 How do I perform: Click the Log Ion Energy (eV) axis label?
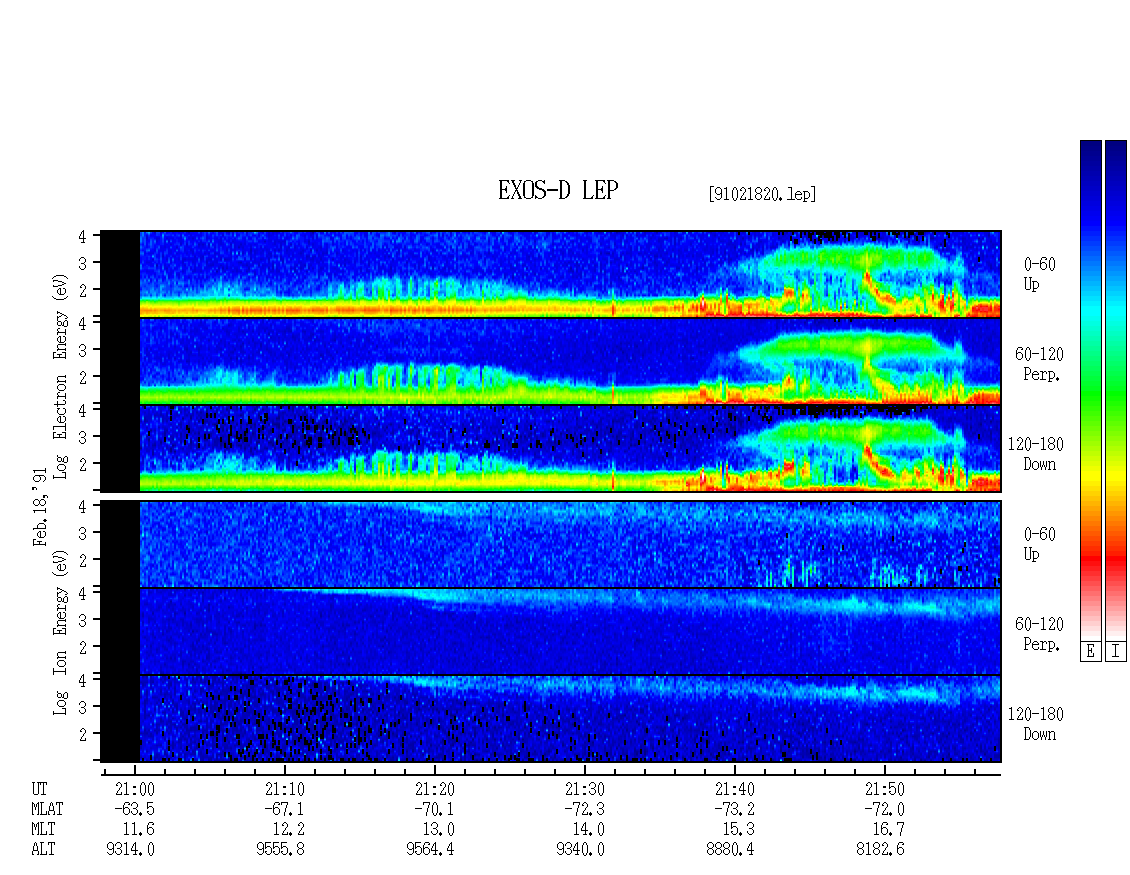point(60,633)
